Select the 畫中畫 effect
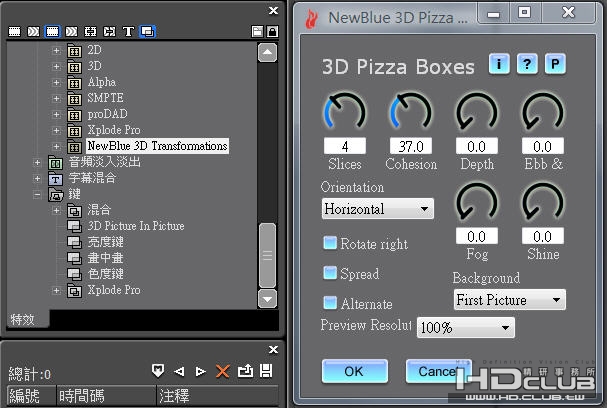 105,258
